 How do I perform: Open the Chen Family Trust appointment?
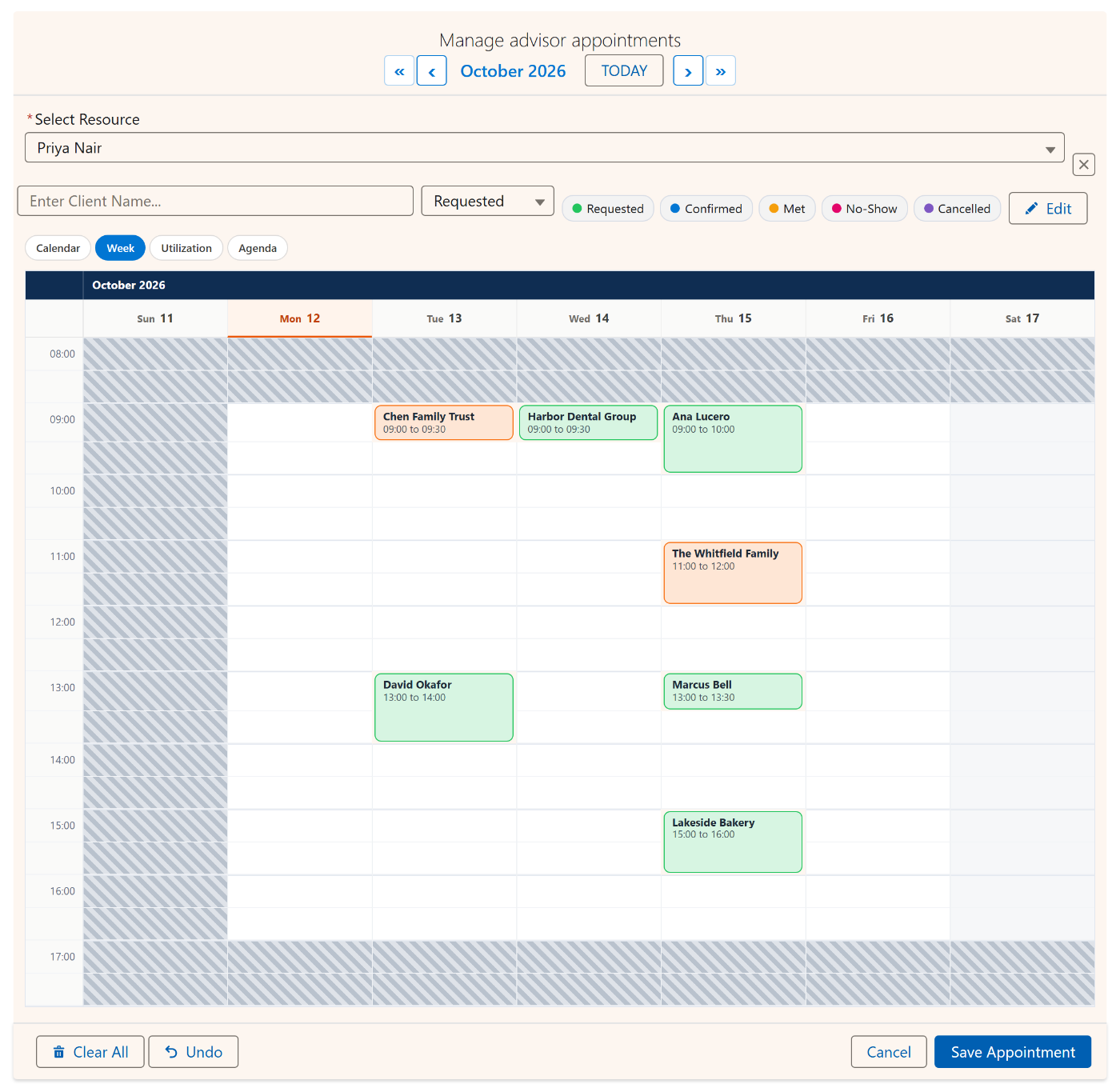(x=444, y=422)
